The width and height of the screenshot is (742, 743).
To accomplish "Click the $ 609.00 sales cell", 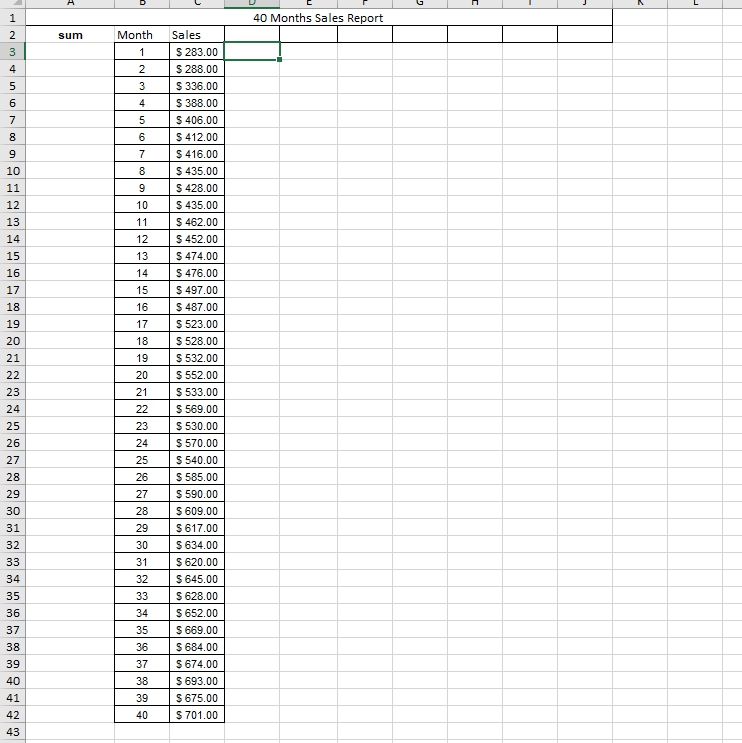I will [x=197, y=511].
